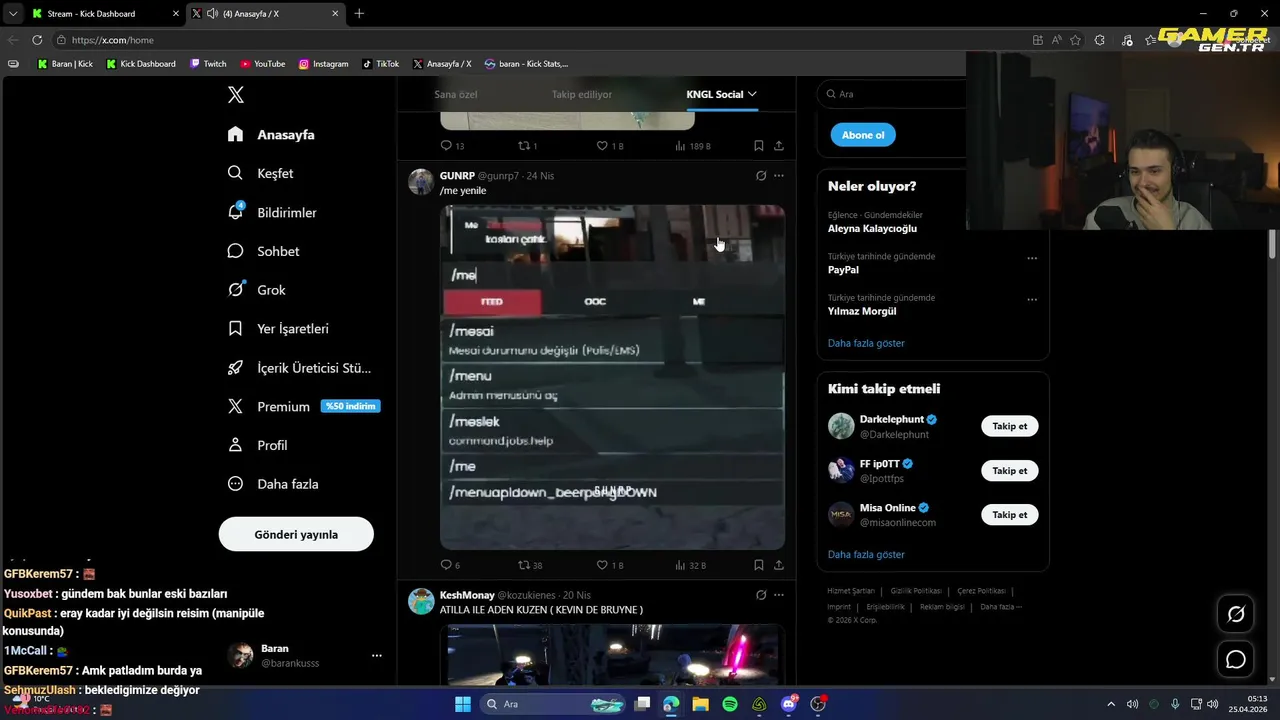Click the Bildirimler bell icon
Viewport: 1280px width, 720px height.
(235, 212)
